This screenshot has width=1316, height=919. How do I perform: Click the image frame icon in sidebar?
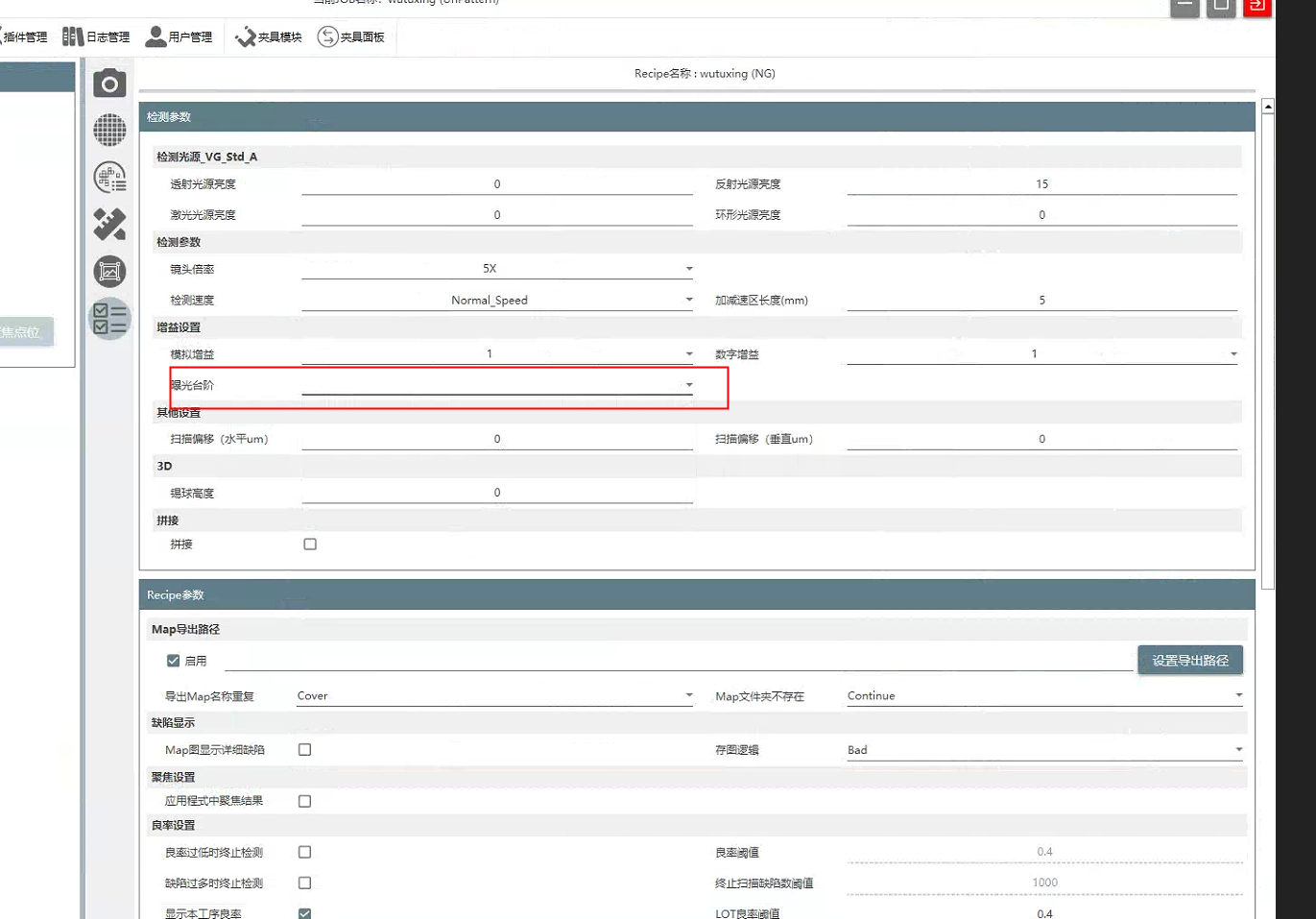(x=109, y=272)
